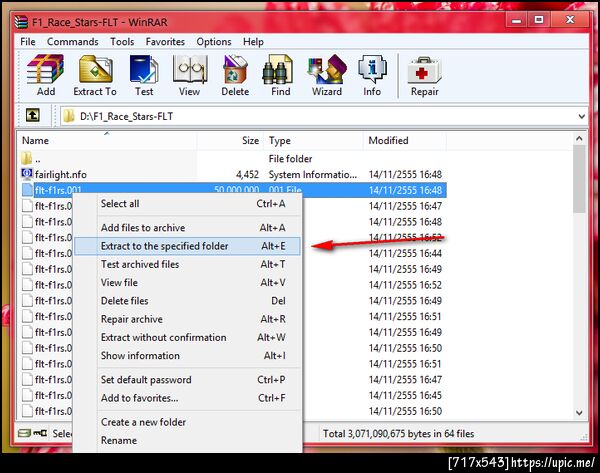
Task: Click the WinRAR title bar app icon
Action: (x=21, y=22)
